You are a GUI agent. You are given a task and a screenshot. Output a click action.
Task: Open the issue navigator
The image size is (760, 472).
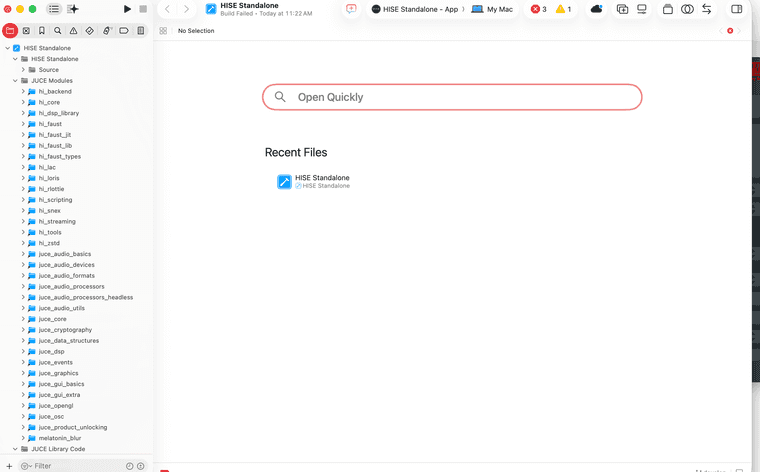click(x=73, y=31)
